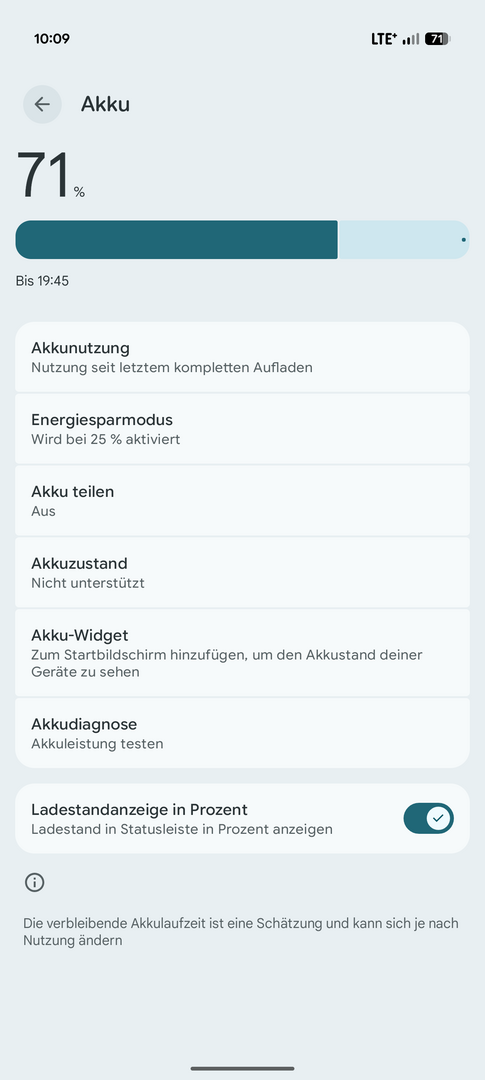
Task: Open the Akku-Widget option
Action: [x=242, y=653]
